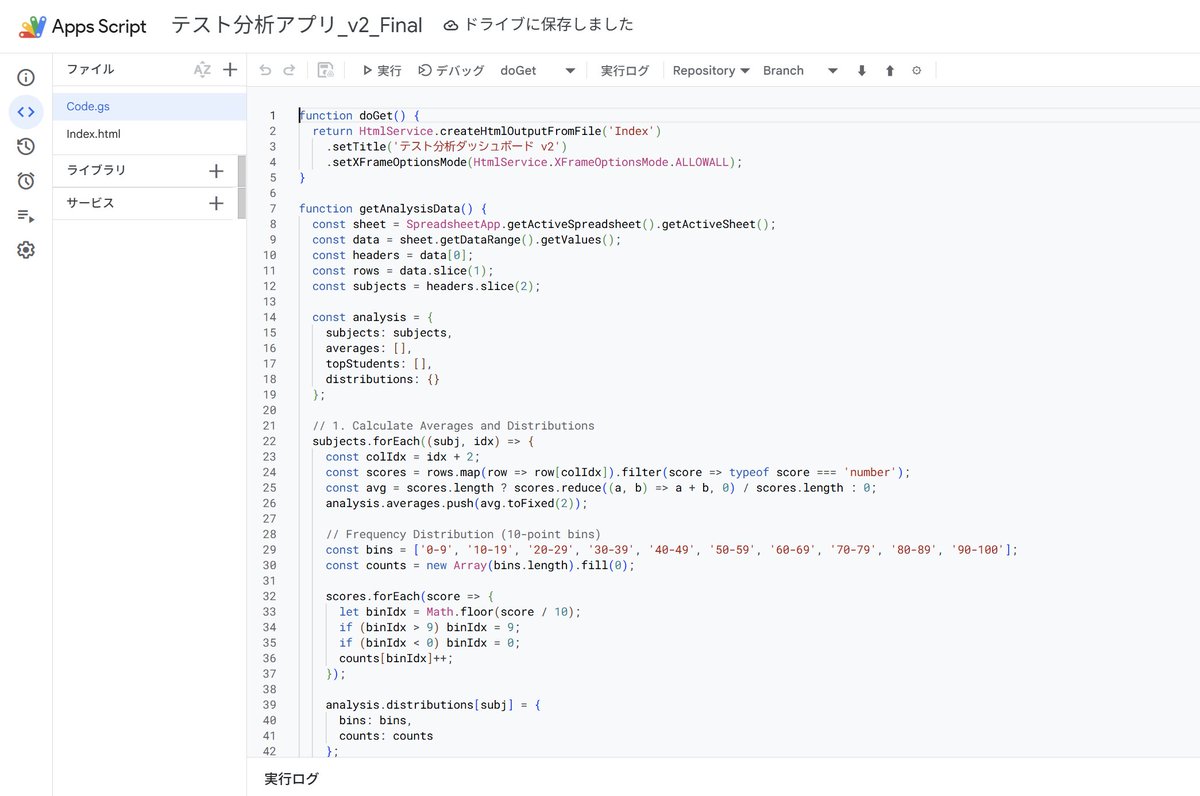The height and width of the screenshot is (796, 1200).
Task: Open the Repository dropdown
Action: click(711, 71)
